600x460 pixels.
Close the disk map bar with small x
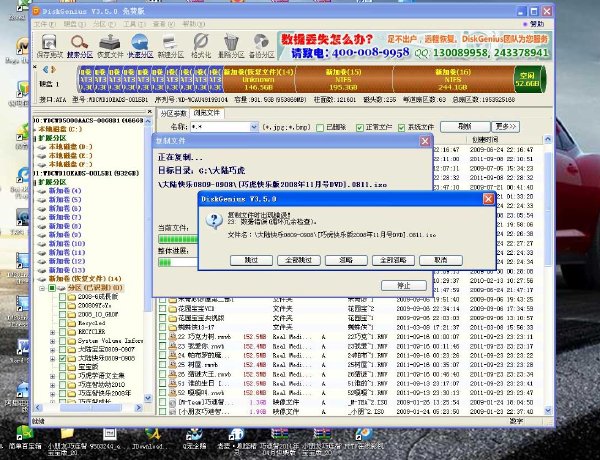point(35,67)
